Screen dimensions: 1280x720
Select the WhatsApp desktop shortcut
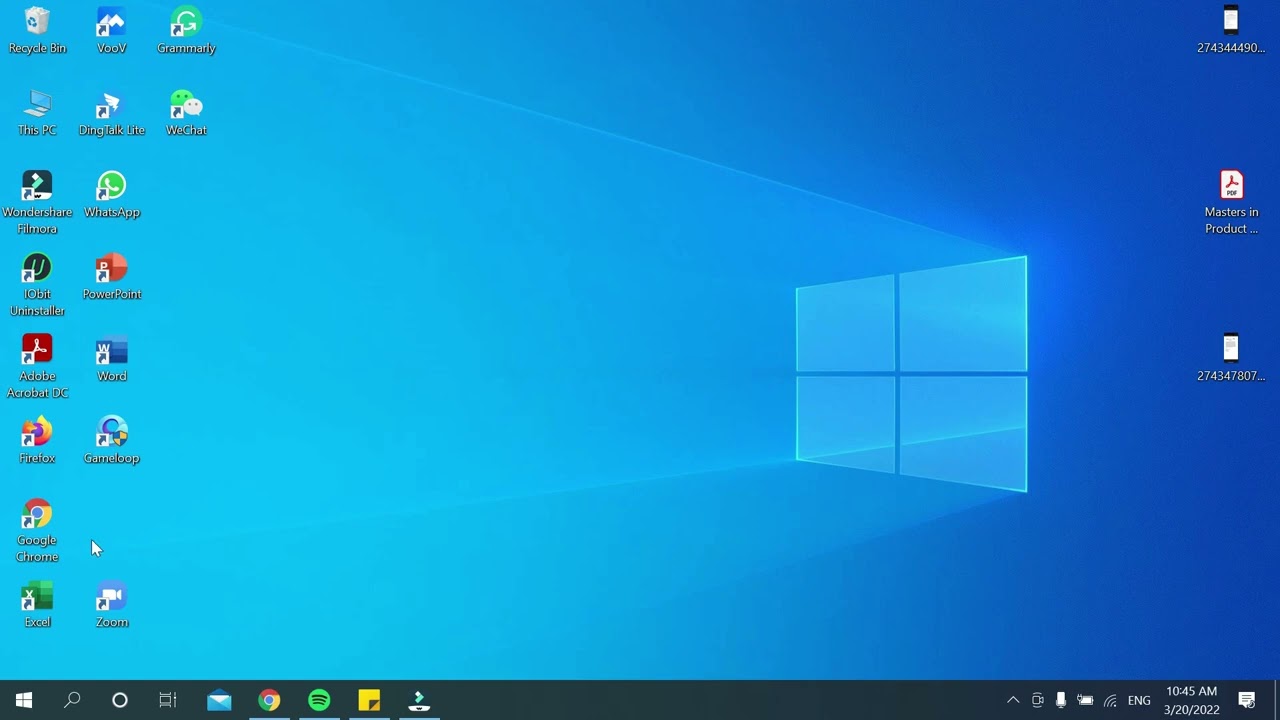(x=111, y=194)
